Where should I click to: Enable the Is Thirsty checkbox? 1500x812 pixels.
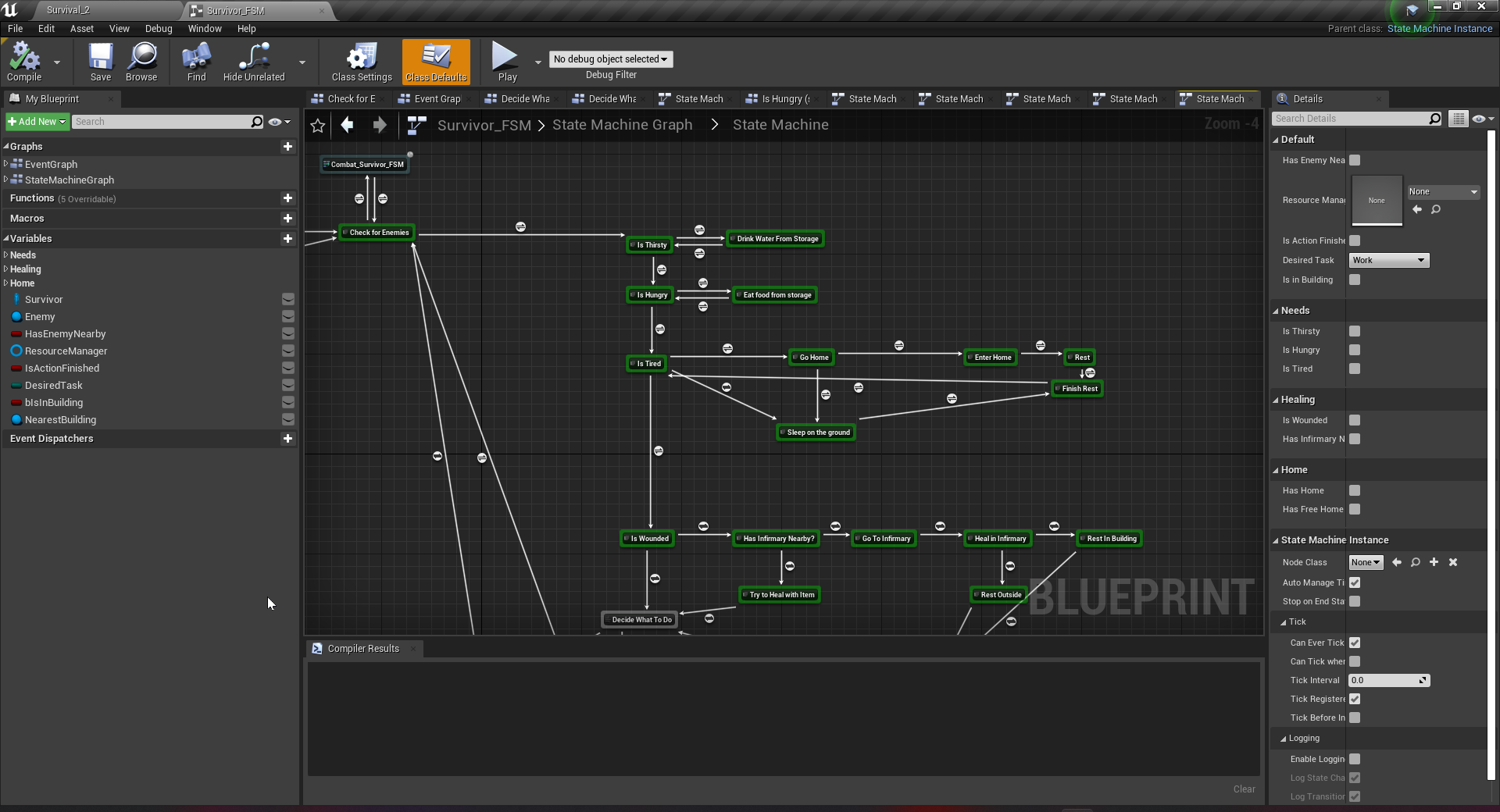point(1355,331)
